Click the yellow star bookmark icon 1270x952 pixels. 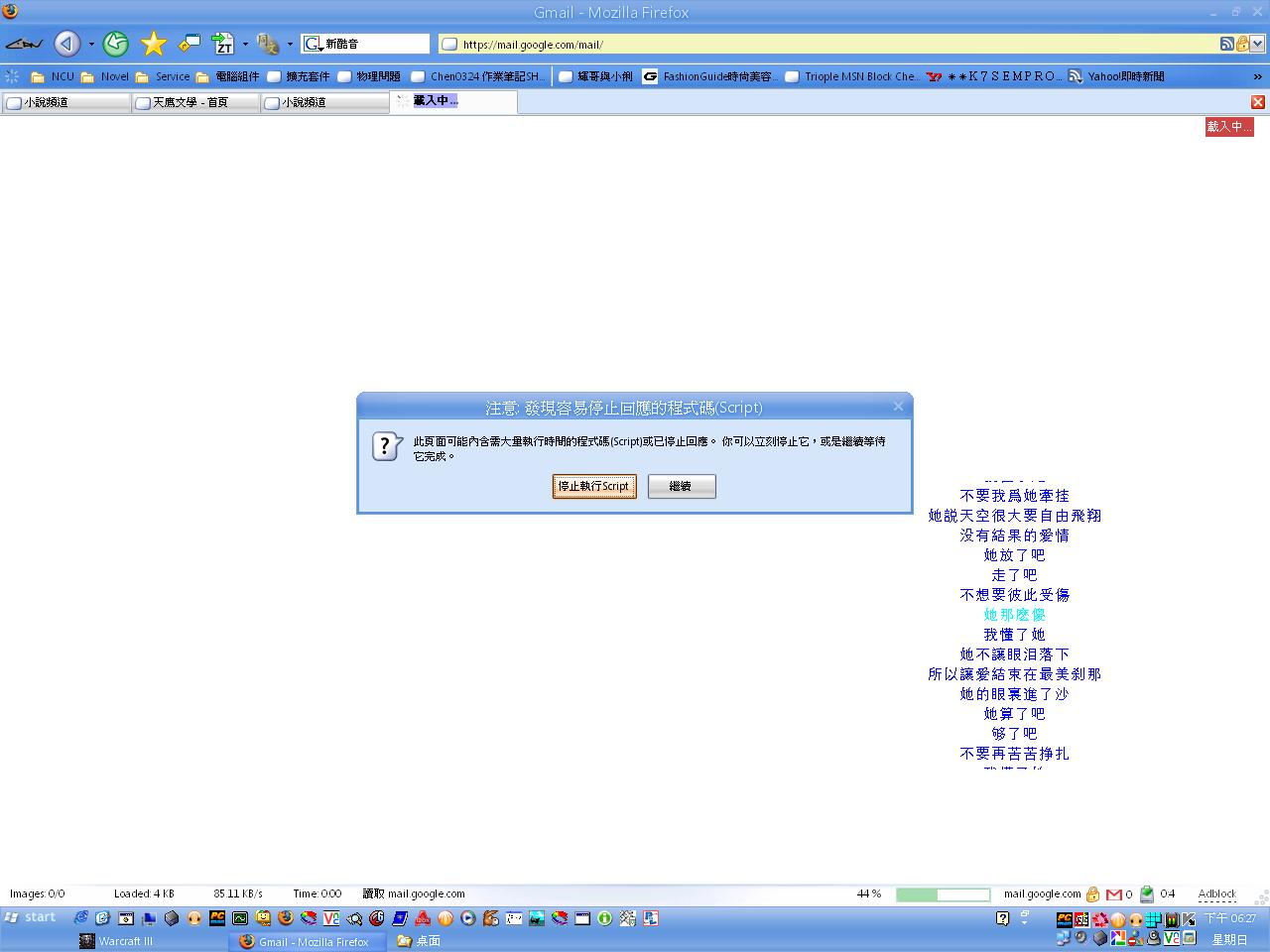[153, 44]
